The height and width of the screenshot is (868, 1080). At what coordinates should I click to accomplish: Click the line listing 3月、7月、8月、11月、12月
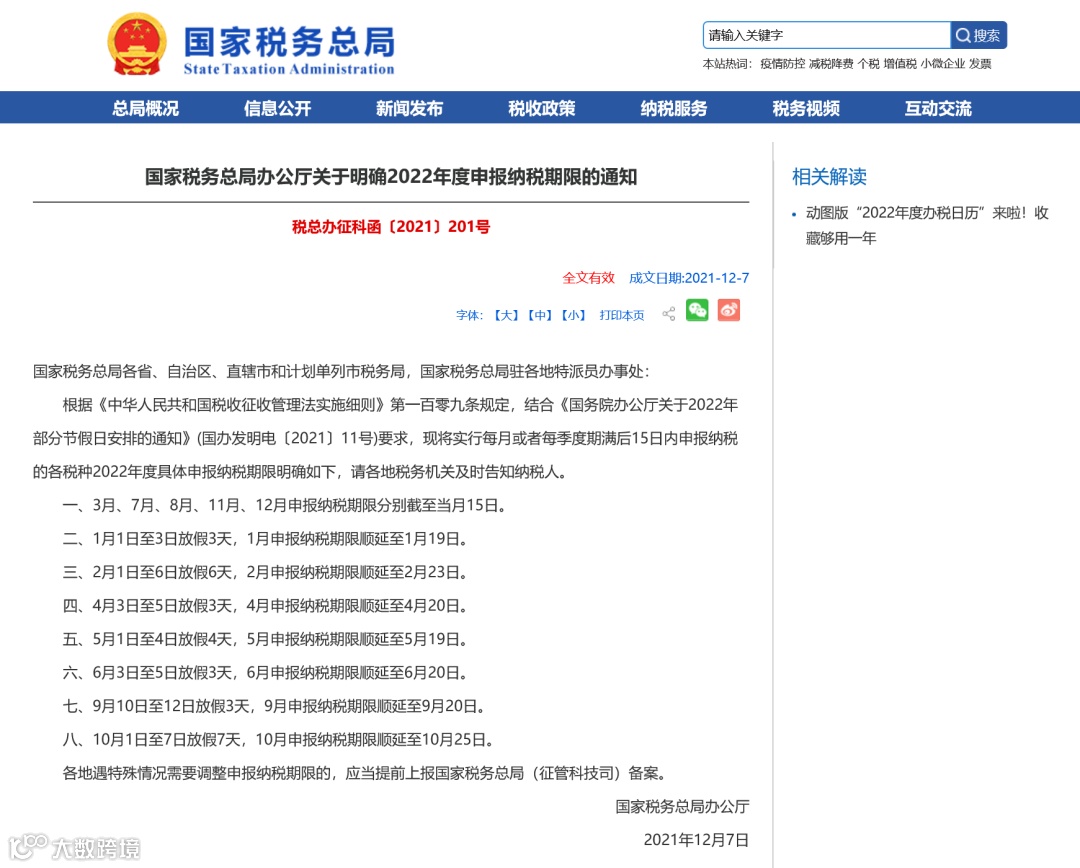point(286,506)
